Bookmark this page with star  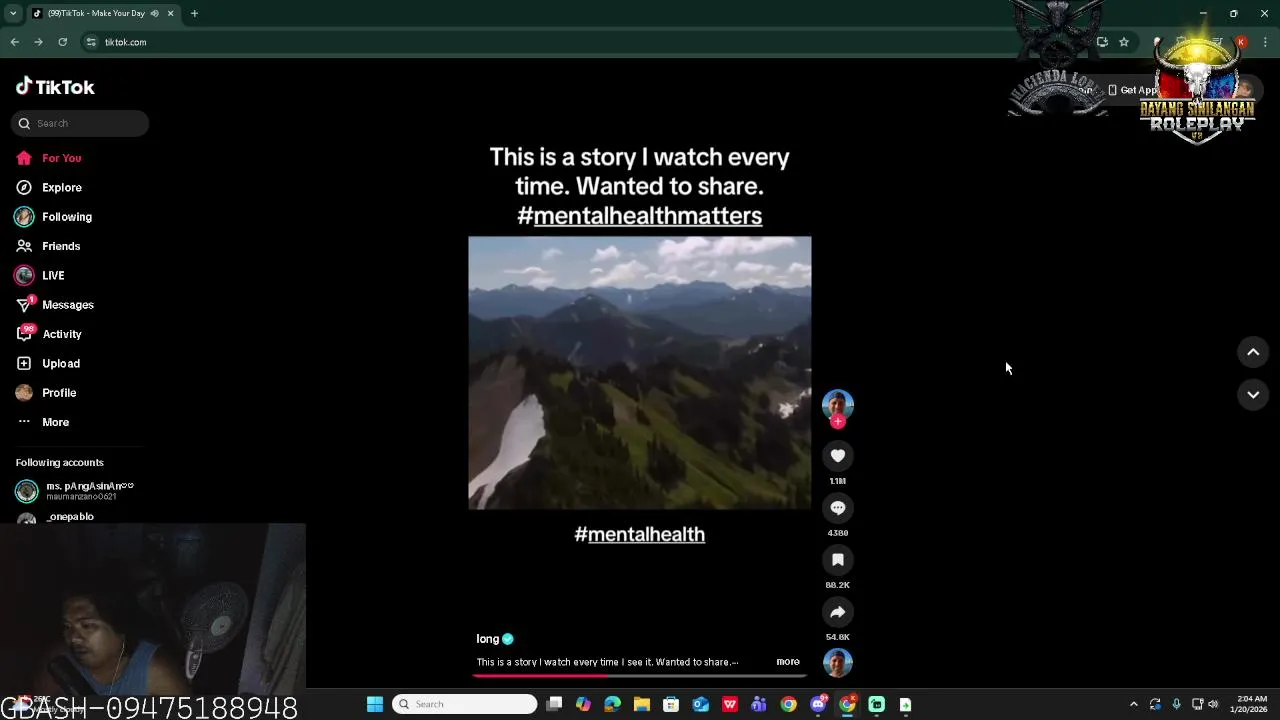click(1124, 42)
